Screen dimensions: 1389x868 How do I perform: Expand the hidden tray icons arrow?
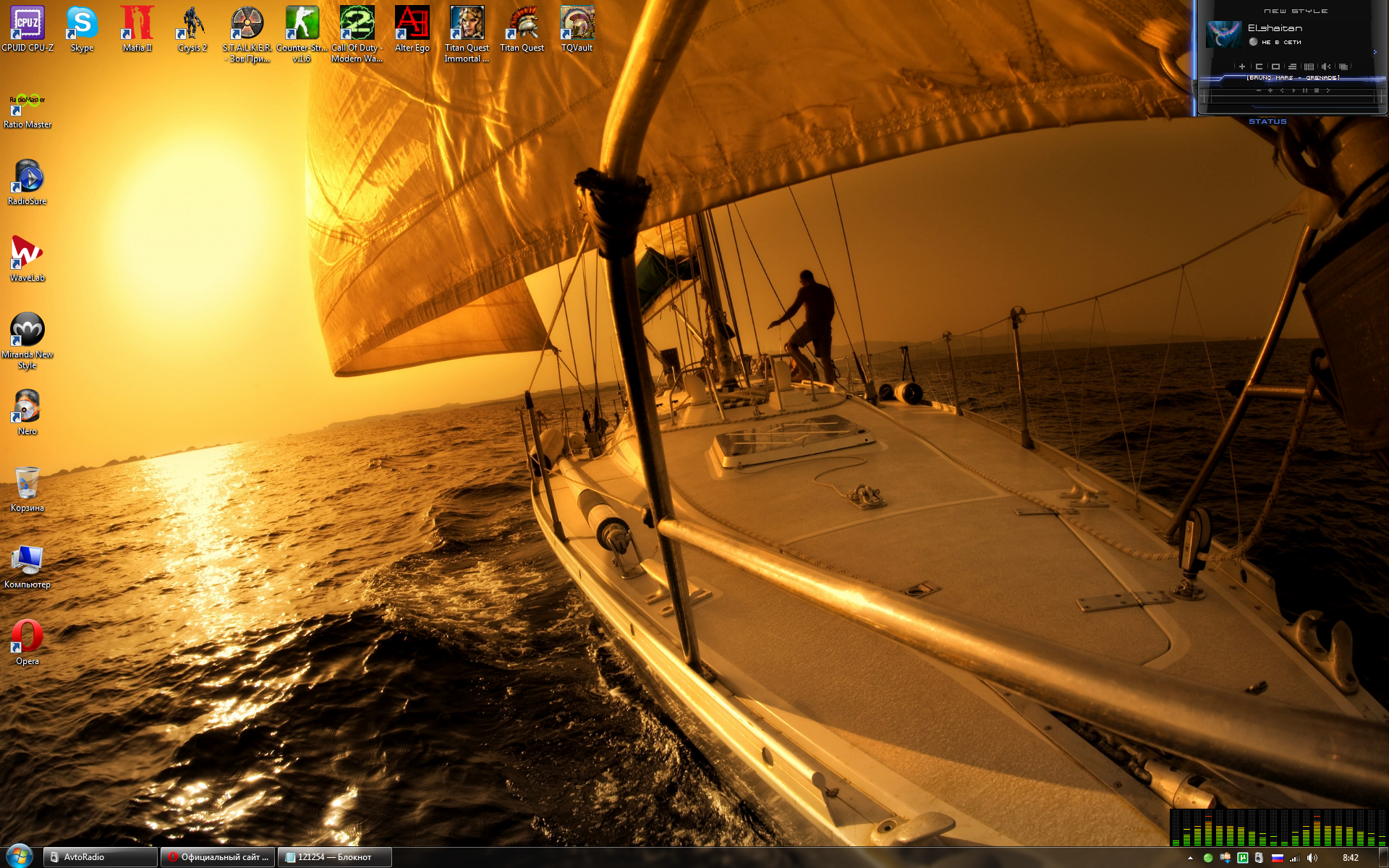pos(1190,858)
